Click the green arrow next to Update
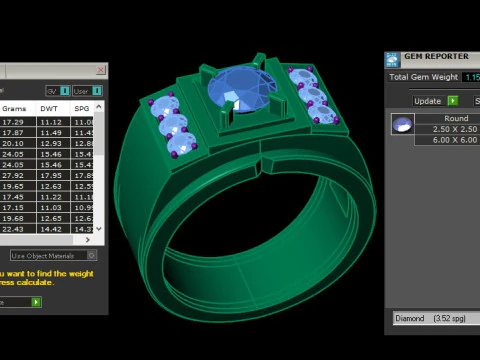Image resolution: width=480 pixels, height=360 pixels. tap(453, 101)
